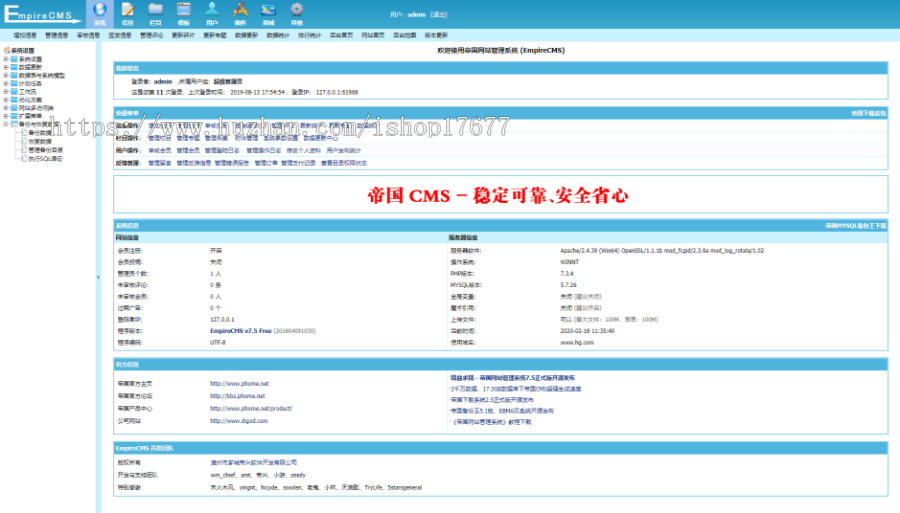Open the 模板 (Template) window icon
The width and height of the screenshot is (900, 513).
click(x=184, y=10)
